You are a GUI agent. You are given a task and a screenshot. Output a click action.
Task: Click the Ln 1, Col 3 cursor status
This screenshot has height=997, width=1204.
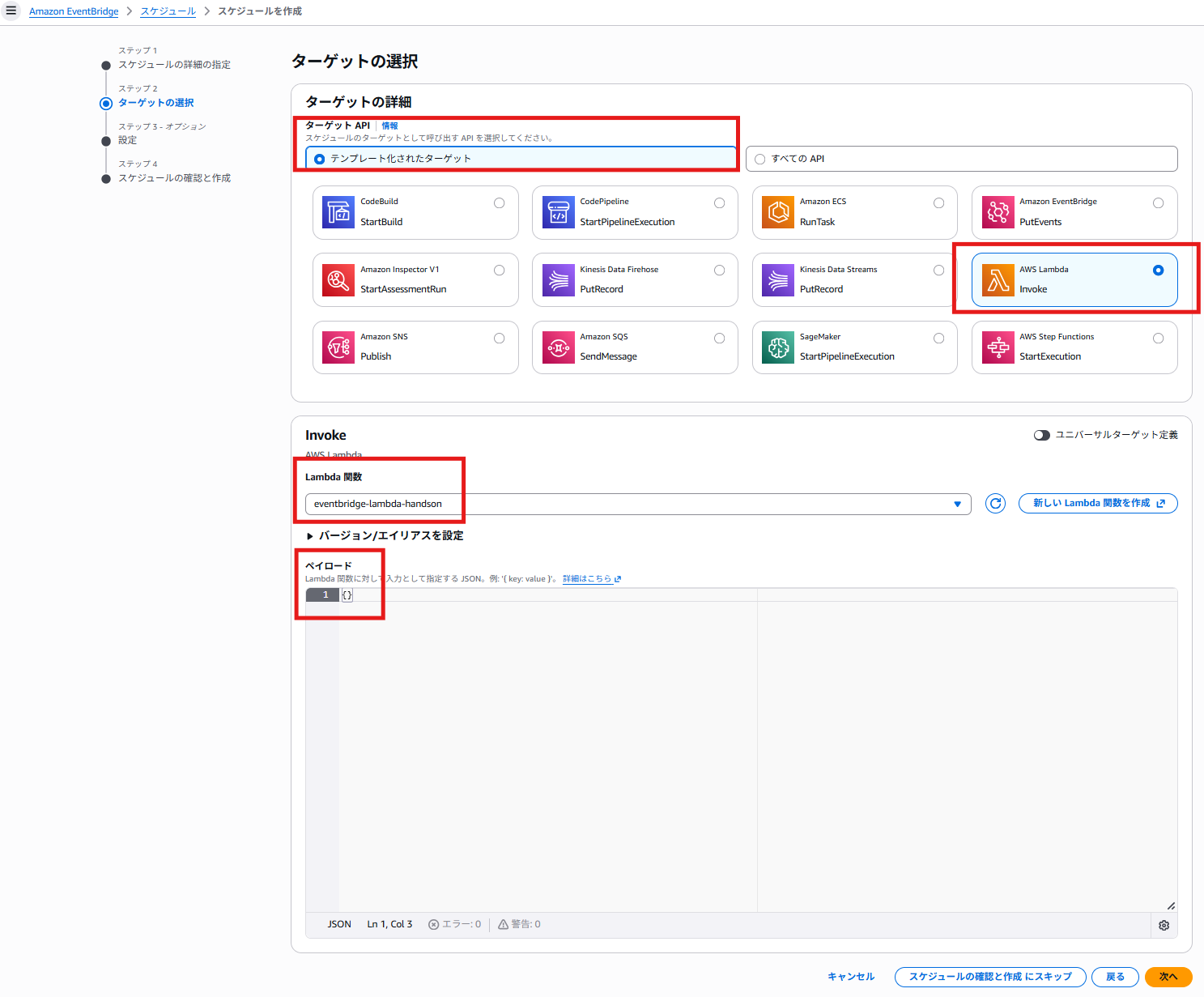coord(389,924)
